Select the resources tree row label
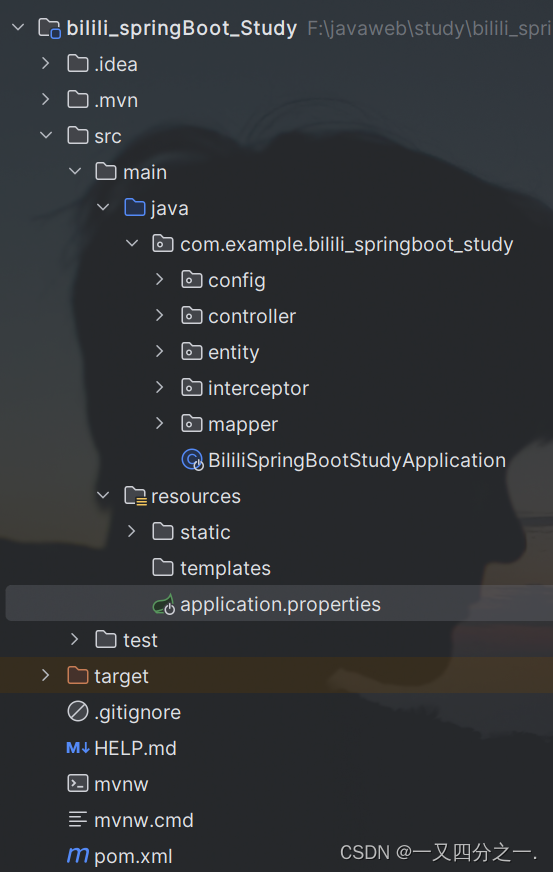 pyautogui.click(x=196, y=497)
